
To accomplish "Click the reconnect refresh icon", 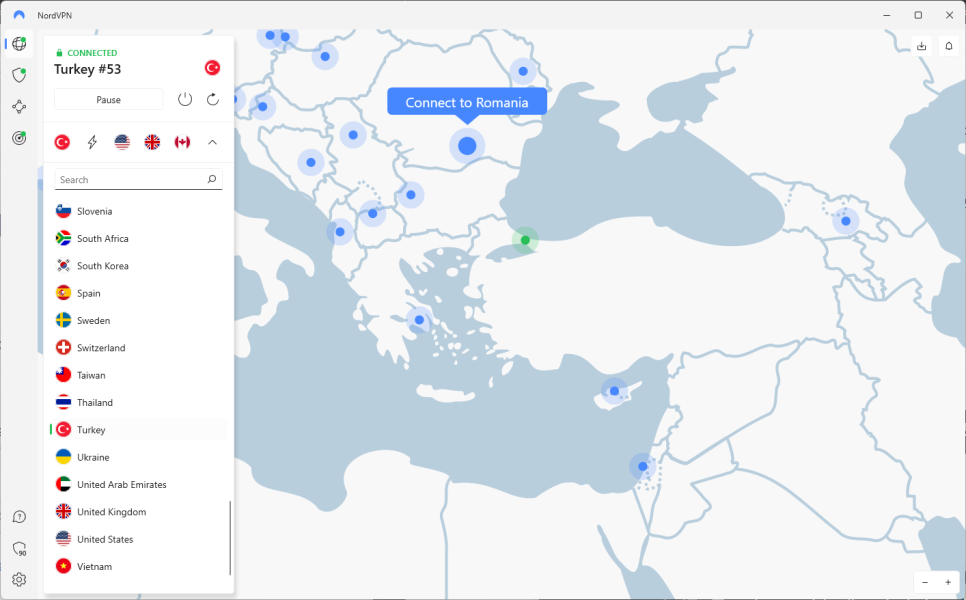I will [213, 99].
